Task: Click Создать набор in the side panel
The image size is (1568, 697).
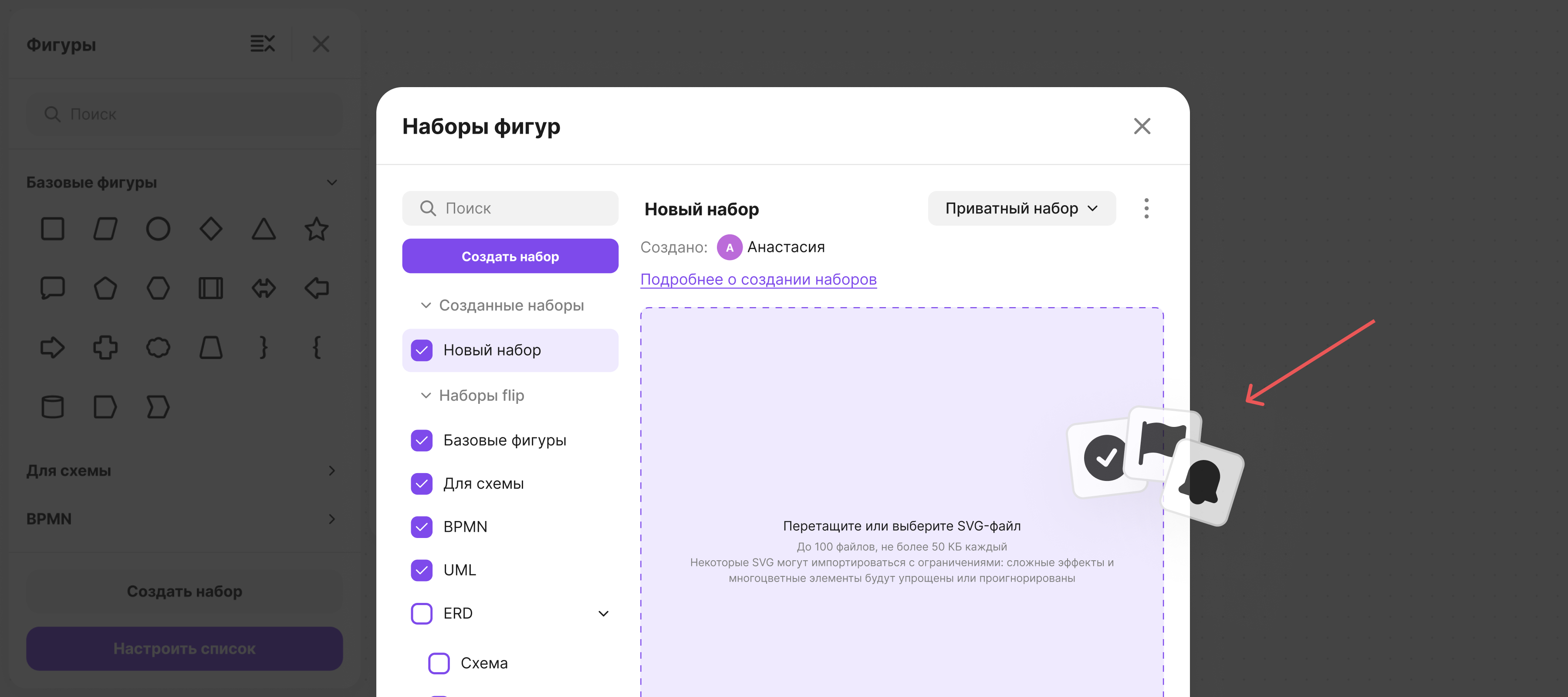Action: pyautogui.click(x=184, y=591)
